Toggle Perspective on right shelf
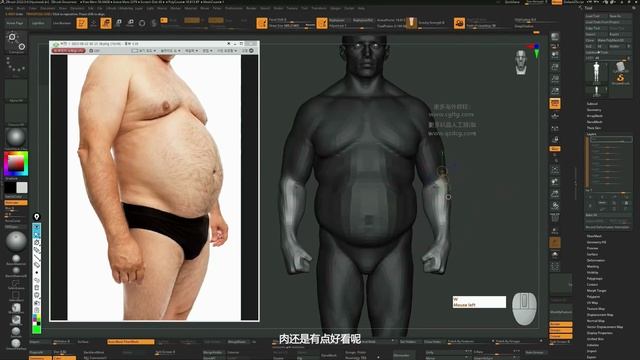 [555, 103]
